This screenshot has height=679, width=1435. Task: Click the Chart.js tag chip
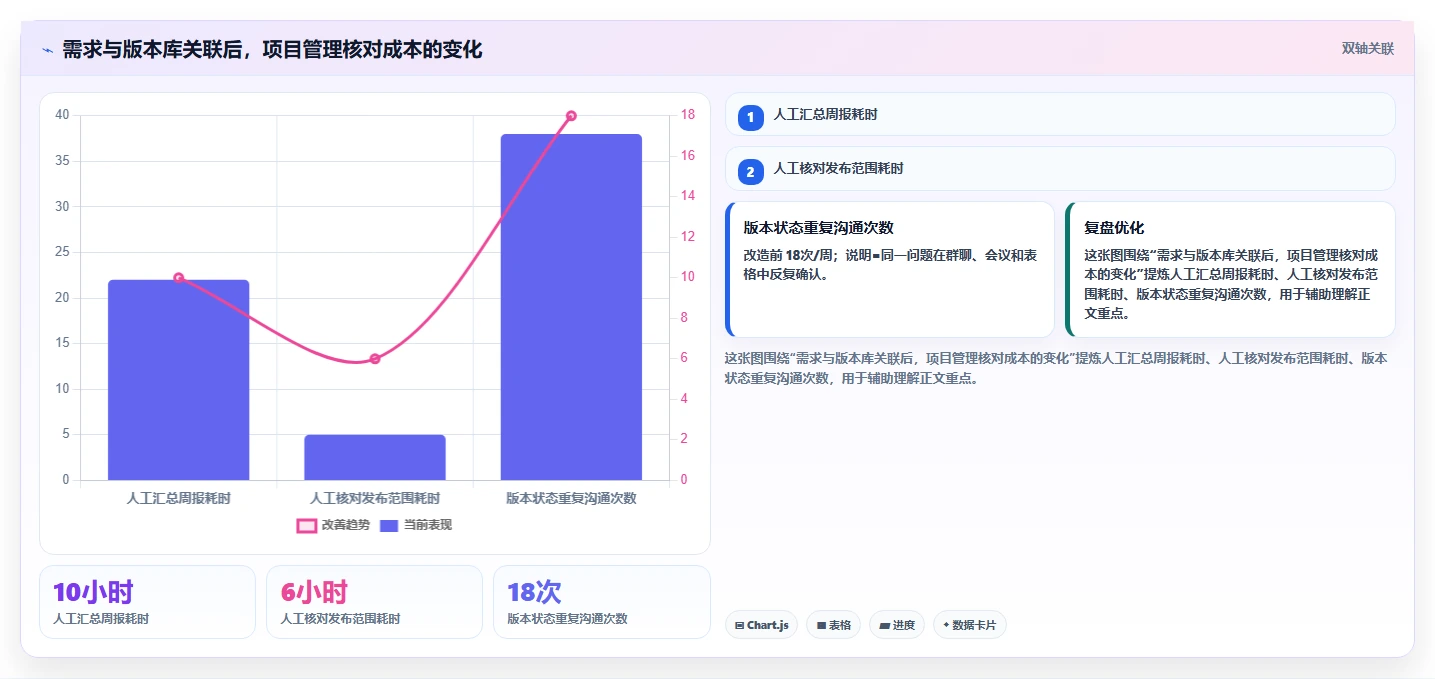(x=762, y=625)
